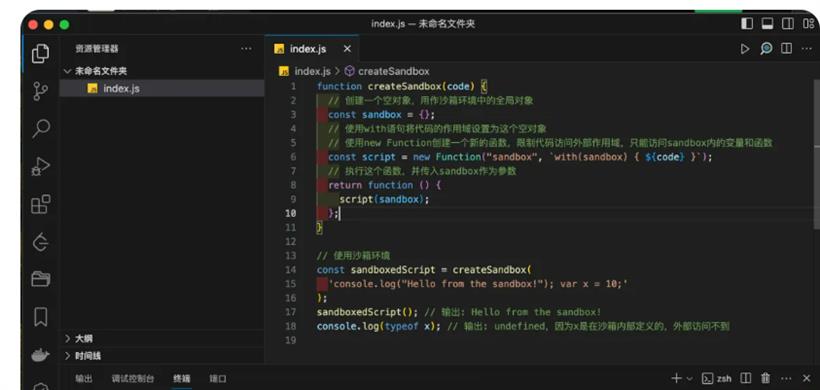Click the editor vertical scrollbar
This screenshot has width=820, height=390.
click(x=817, y=154)
